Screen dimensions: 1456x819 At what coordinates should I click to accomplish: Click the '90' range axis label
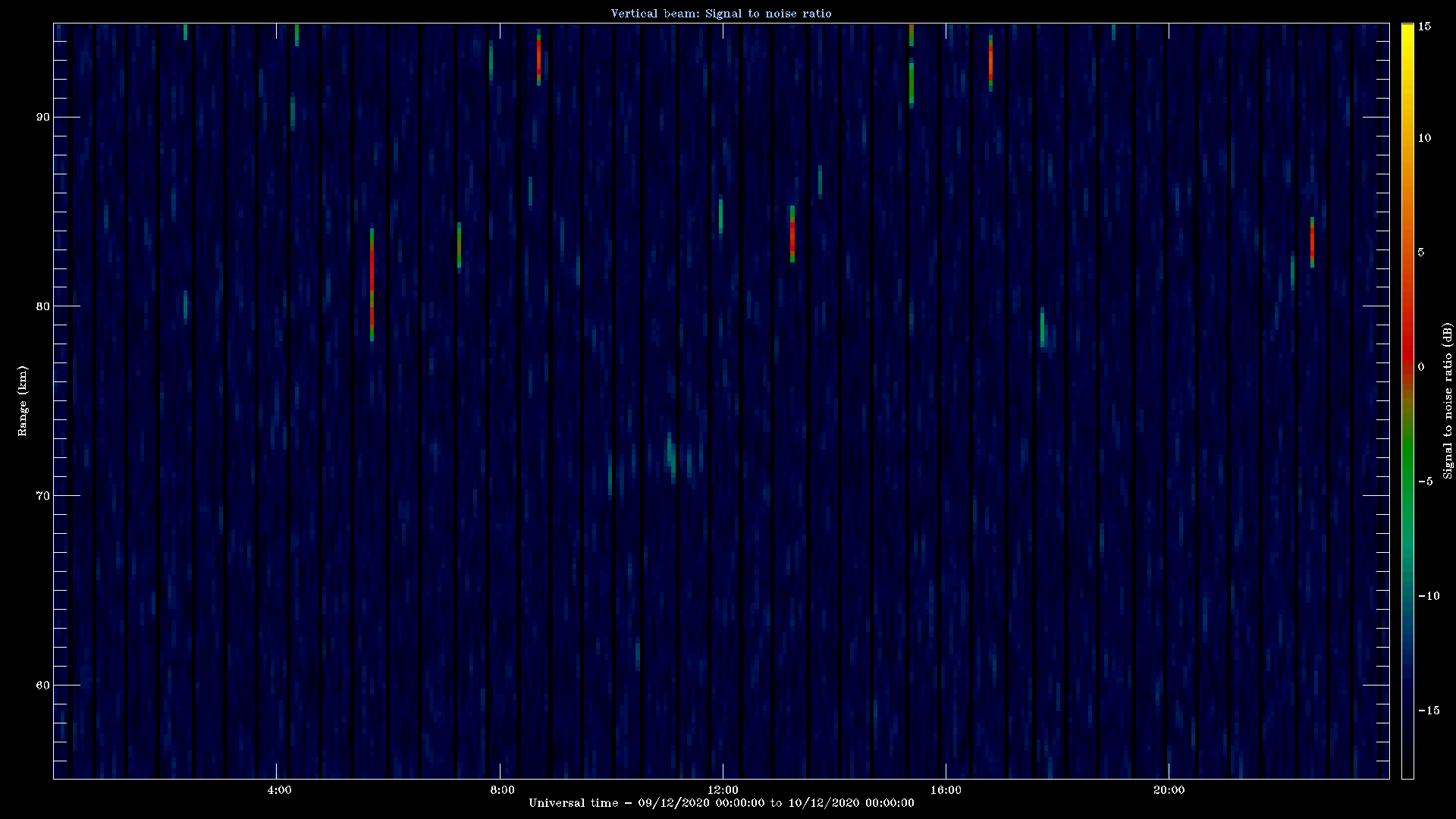coord(43,117)
